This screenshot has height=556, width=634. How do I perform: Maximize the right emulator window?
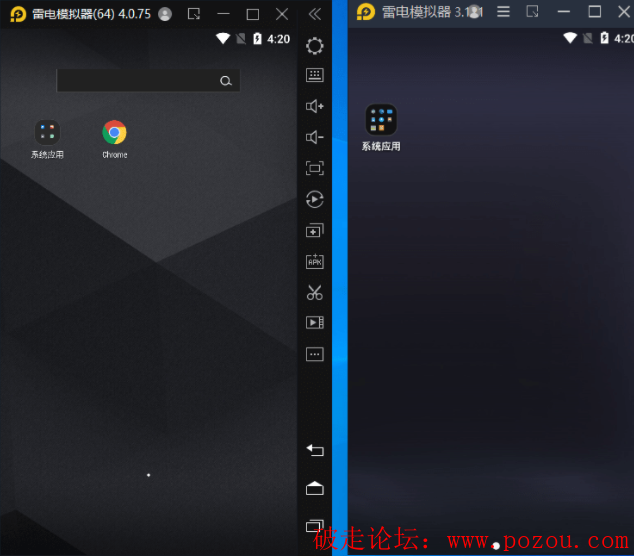click(x=594, y=11)
